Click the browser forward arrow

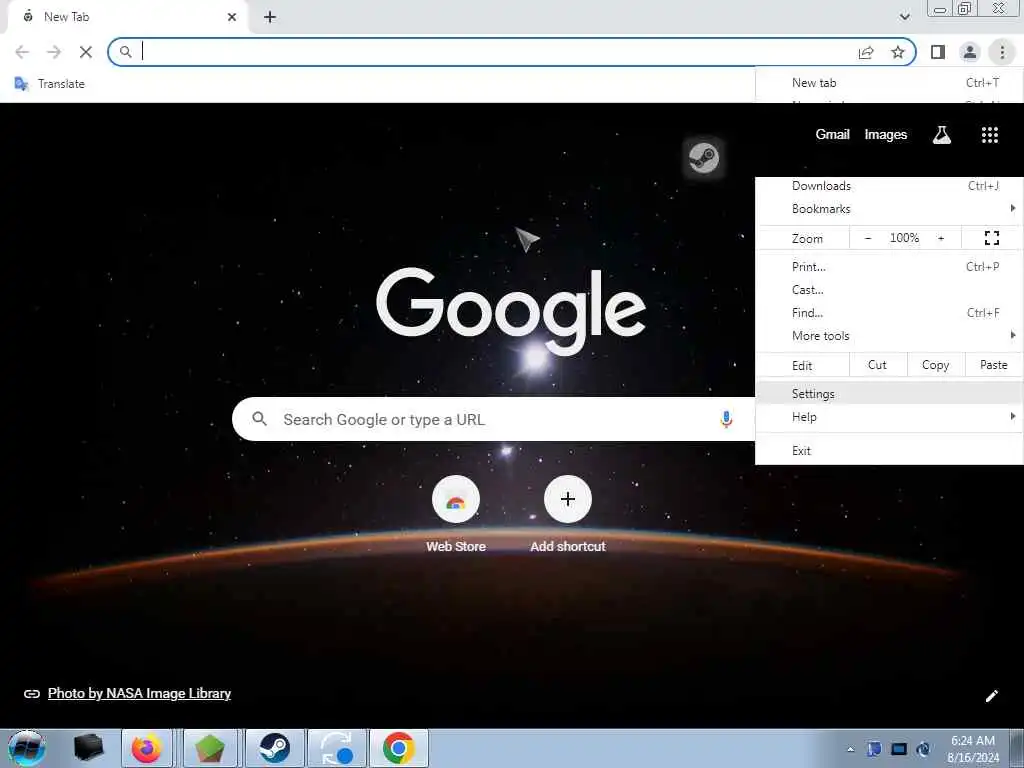(54, 52)
